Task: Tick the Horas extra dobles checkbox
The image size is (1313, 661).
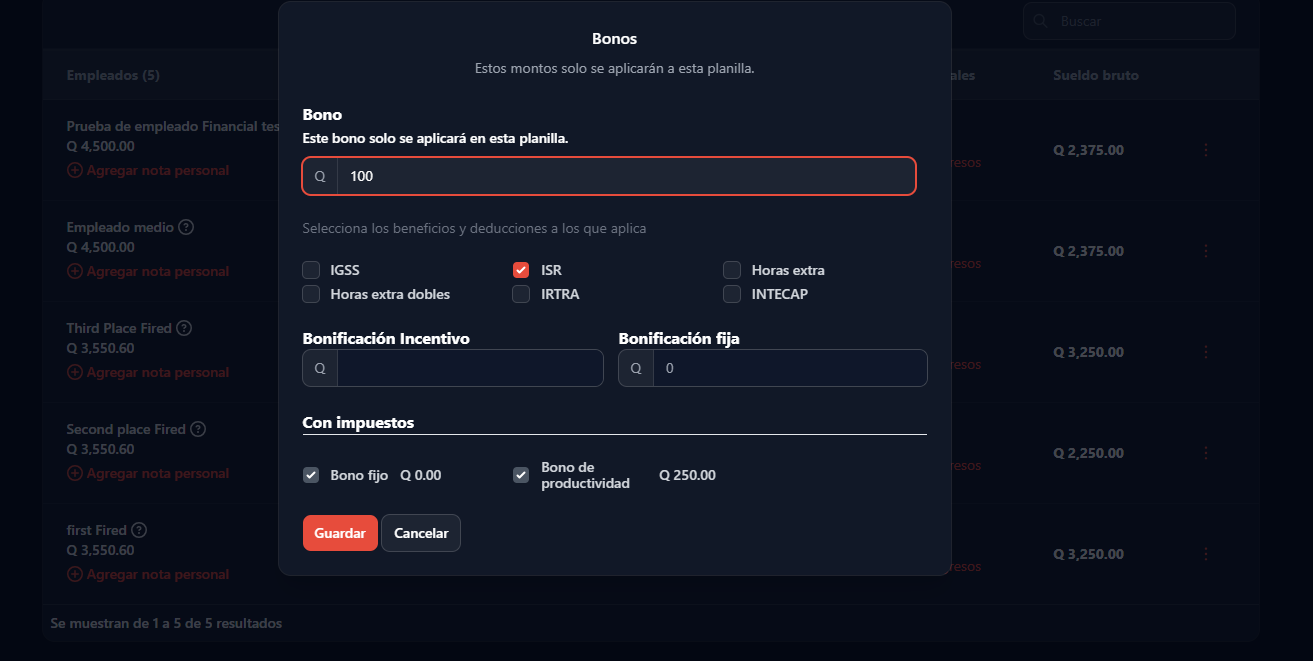Action: point(311,294)
